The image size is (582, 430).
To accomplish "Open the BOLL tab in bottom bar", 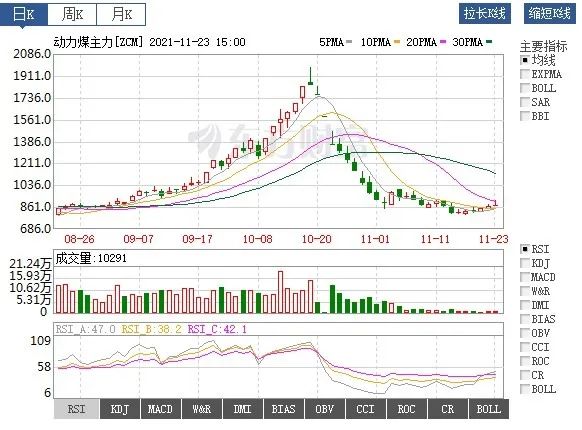I will pyautogui.click(x=488, y=409).
